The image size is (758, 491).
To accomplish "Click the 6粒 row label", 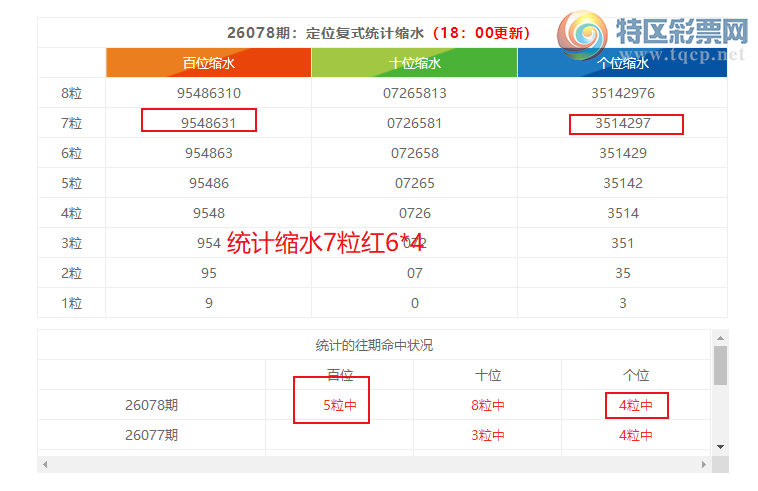I will pos(72,153).
